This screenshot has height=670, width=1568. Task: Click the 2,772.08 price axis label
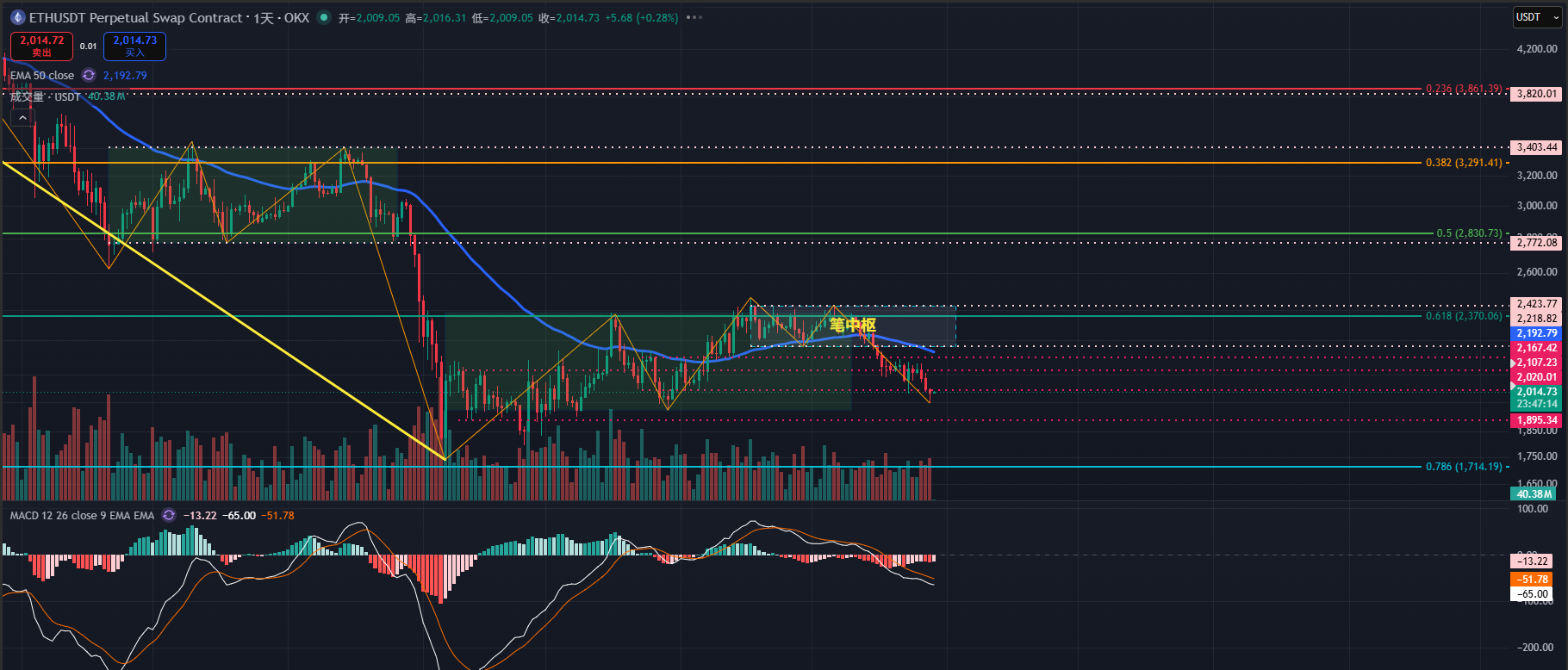[x=1537, y=243]
